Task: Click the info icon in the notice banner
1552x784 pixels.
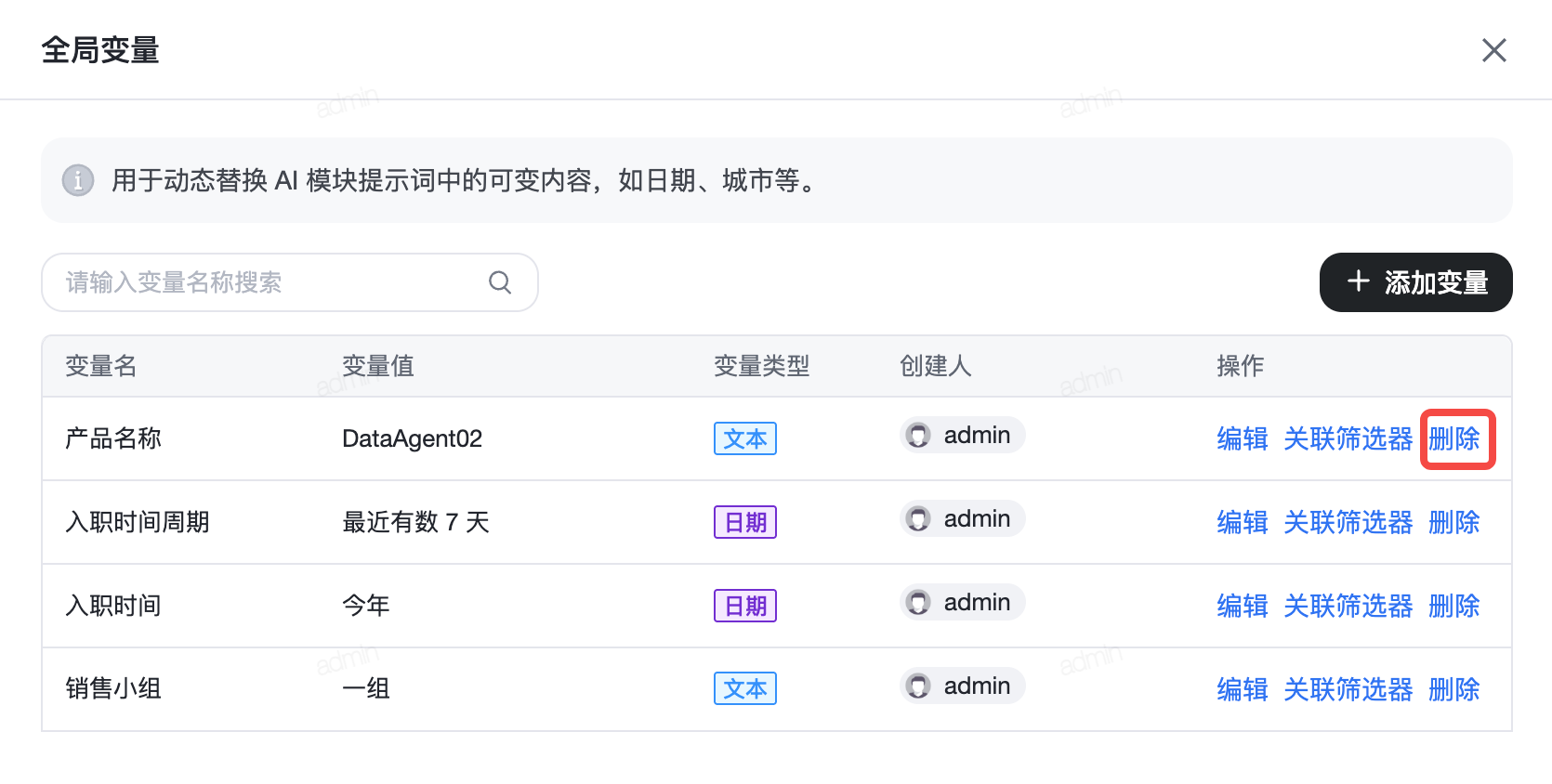Action: [x=78, y=180]
